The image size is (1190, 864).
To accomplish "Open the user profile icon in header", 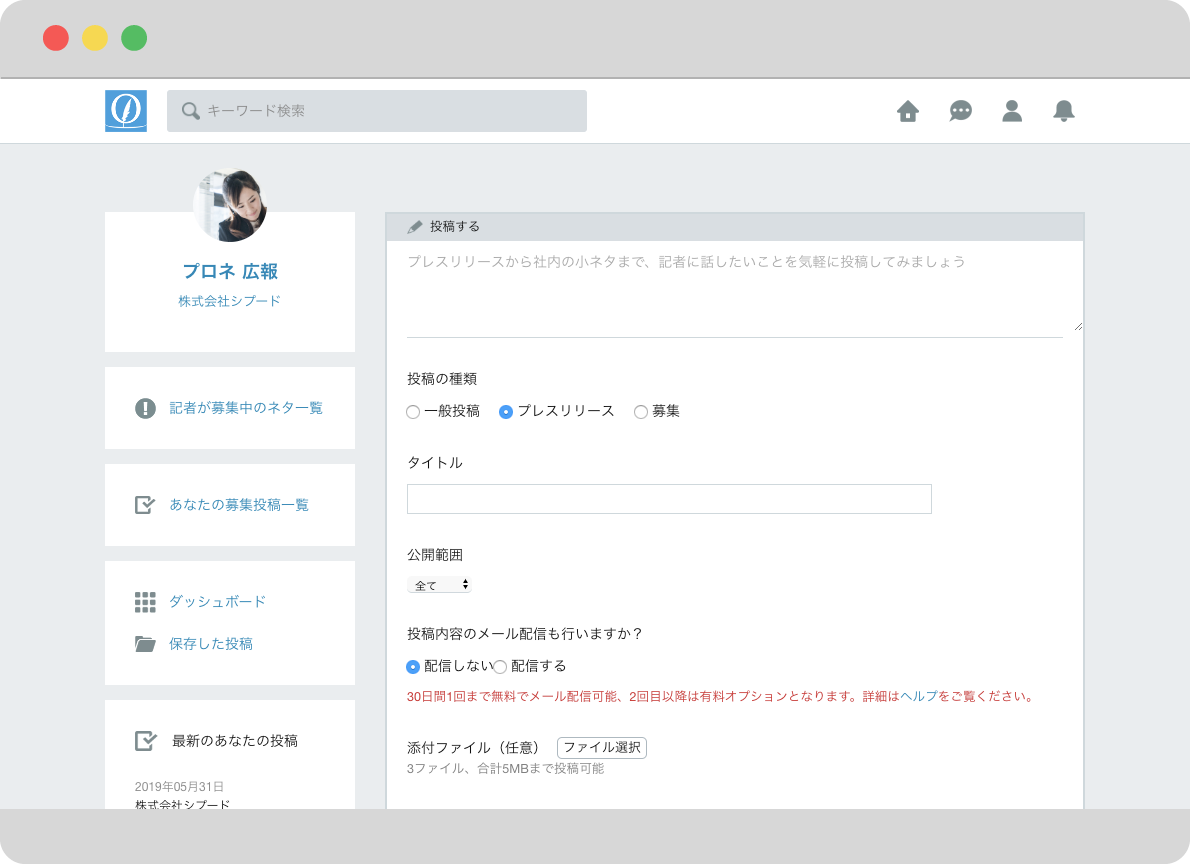I will tap(1012, 111).
